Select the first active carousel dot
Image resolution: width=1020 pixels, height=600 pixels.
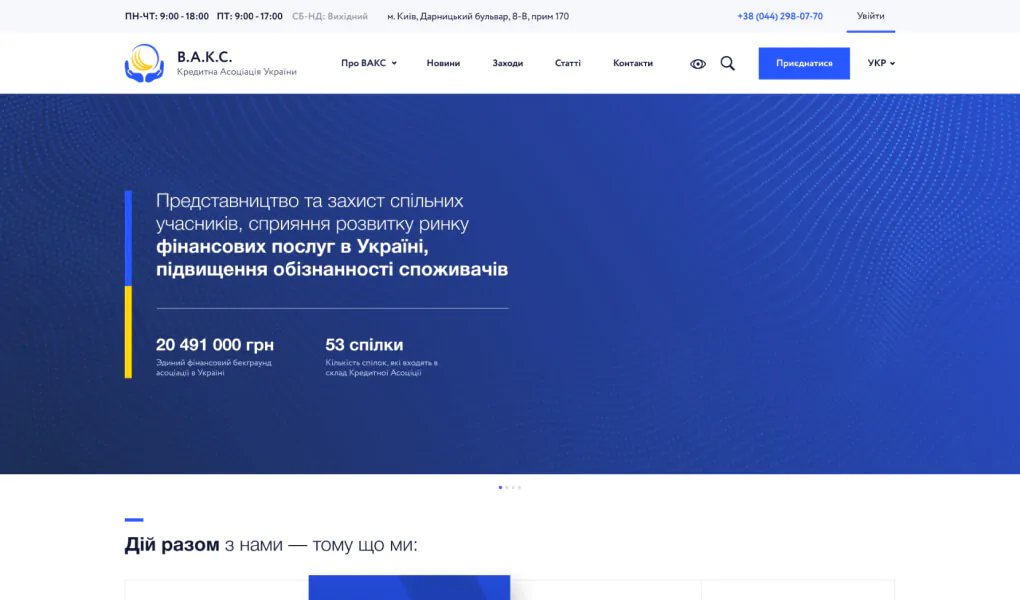pos(500,487)
